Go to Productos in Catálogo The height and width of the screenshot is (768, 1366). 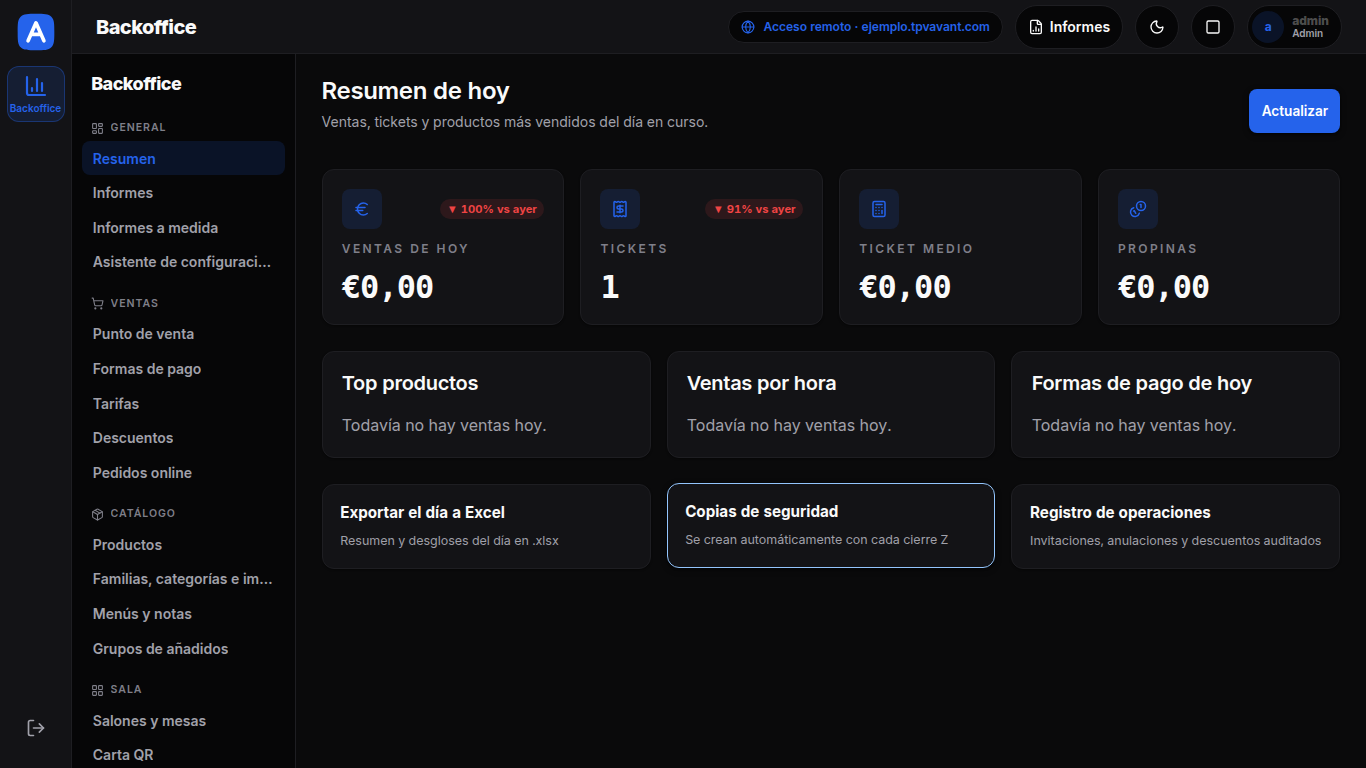point(184,545)
